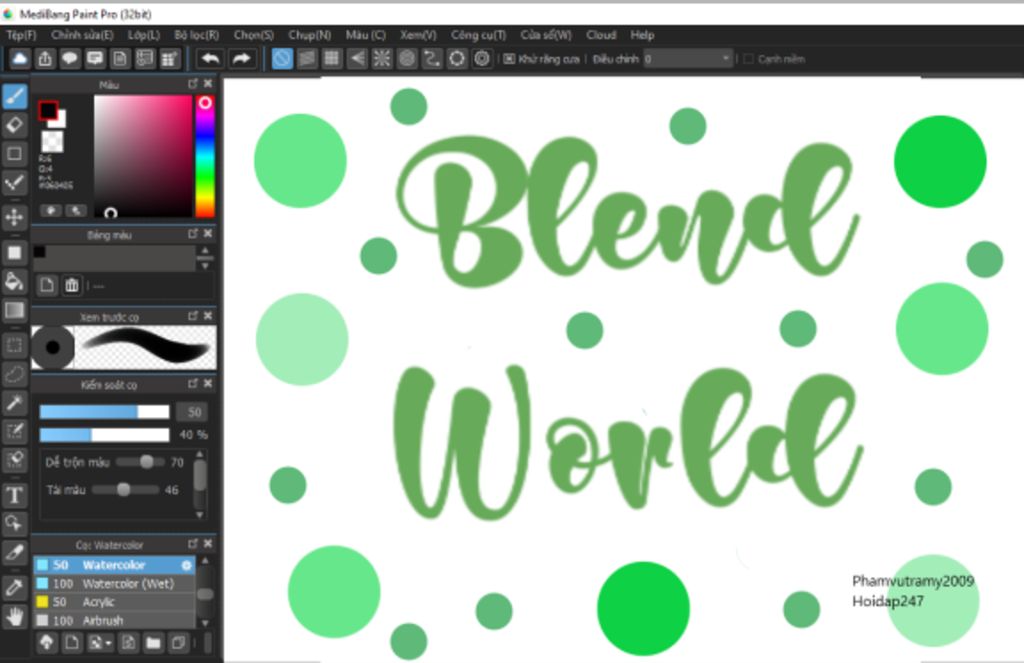Click the brush opacity slider showing 40 %
Screen dimensions: 1024x663
(104, 434)
